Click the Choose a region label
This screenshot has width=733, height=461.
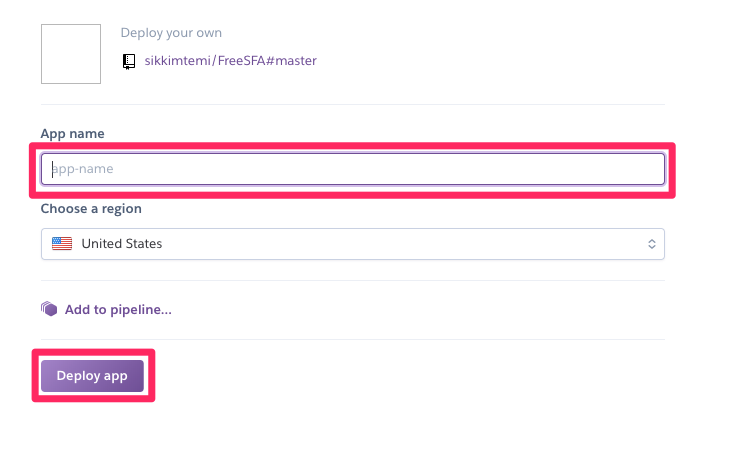coord(91,209)
